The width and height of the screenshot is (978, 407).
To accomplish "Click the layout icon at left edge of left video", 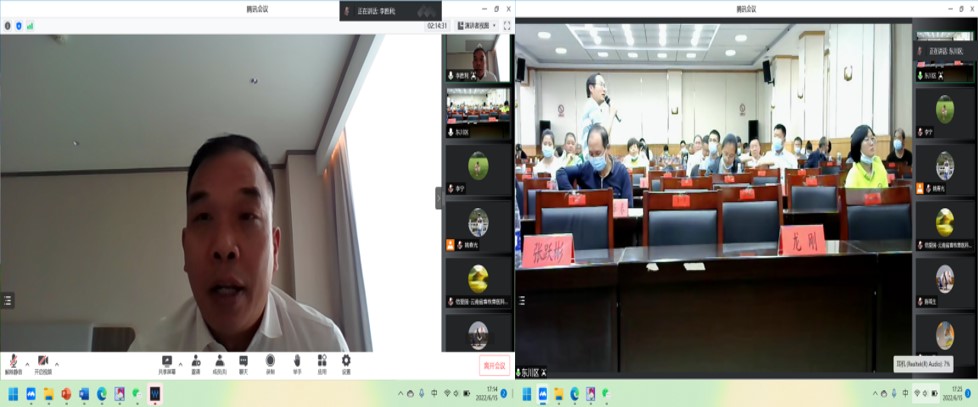I will (x=7, y=300).
